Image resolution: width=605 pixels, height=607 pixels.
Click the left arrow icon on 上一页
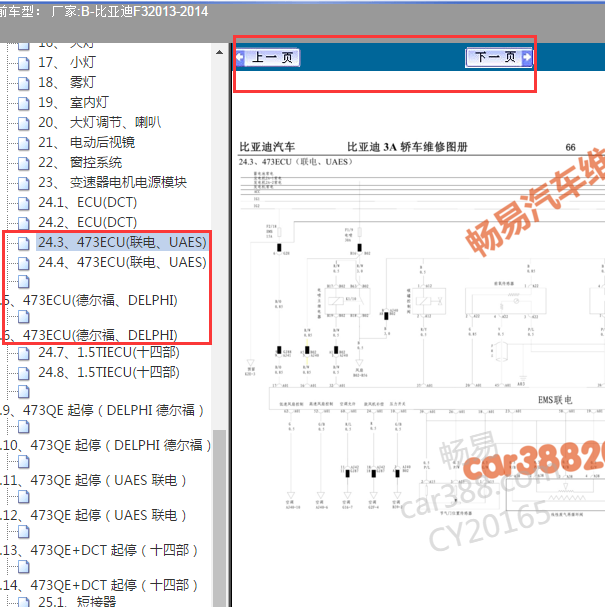coord(240,58)
